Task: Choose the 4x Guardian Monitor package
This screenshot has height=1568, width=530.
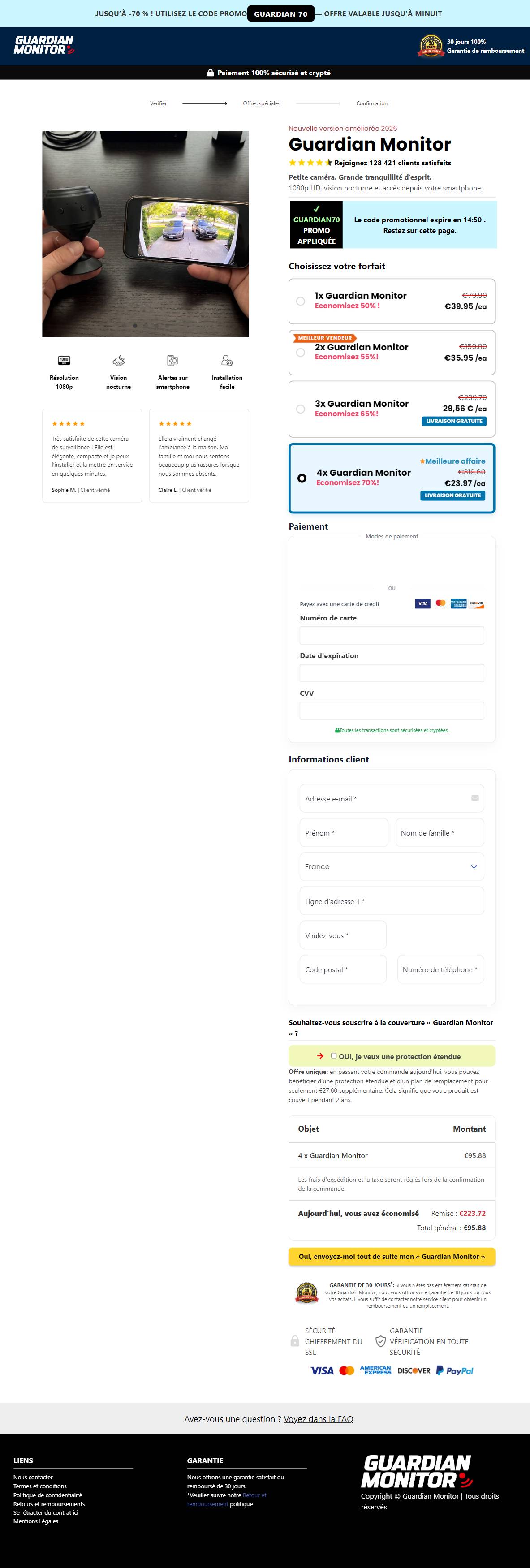Action: pos(392,478)
